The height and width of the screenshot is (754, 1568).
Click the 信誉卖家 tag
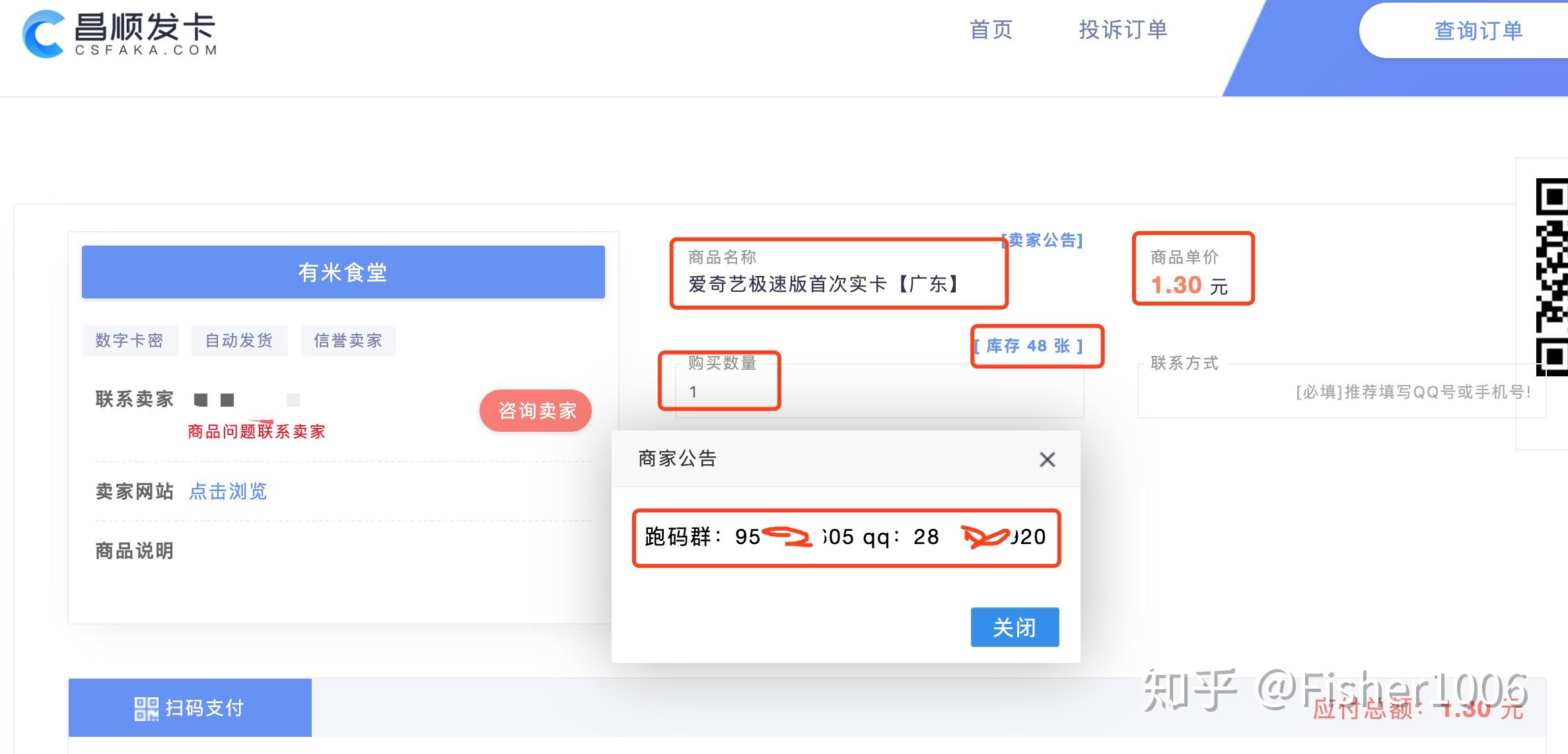pyautogui.click(x=348, y=340)
